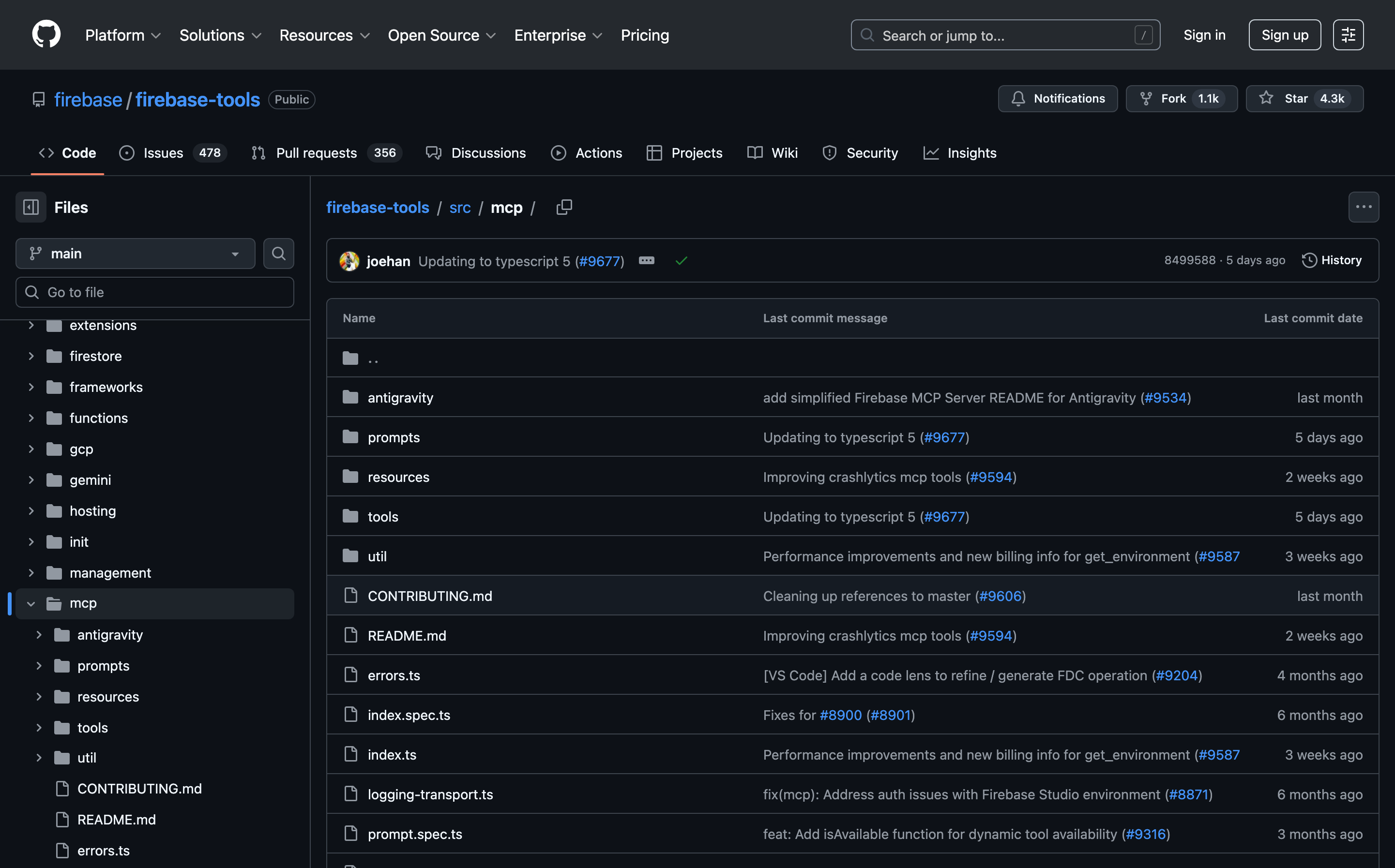Click the Go to file field

[155, 292]
